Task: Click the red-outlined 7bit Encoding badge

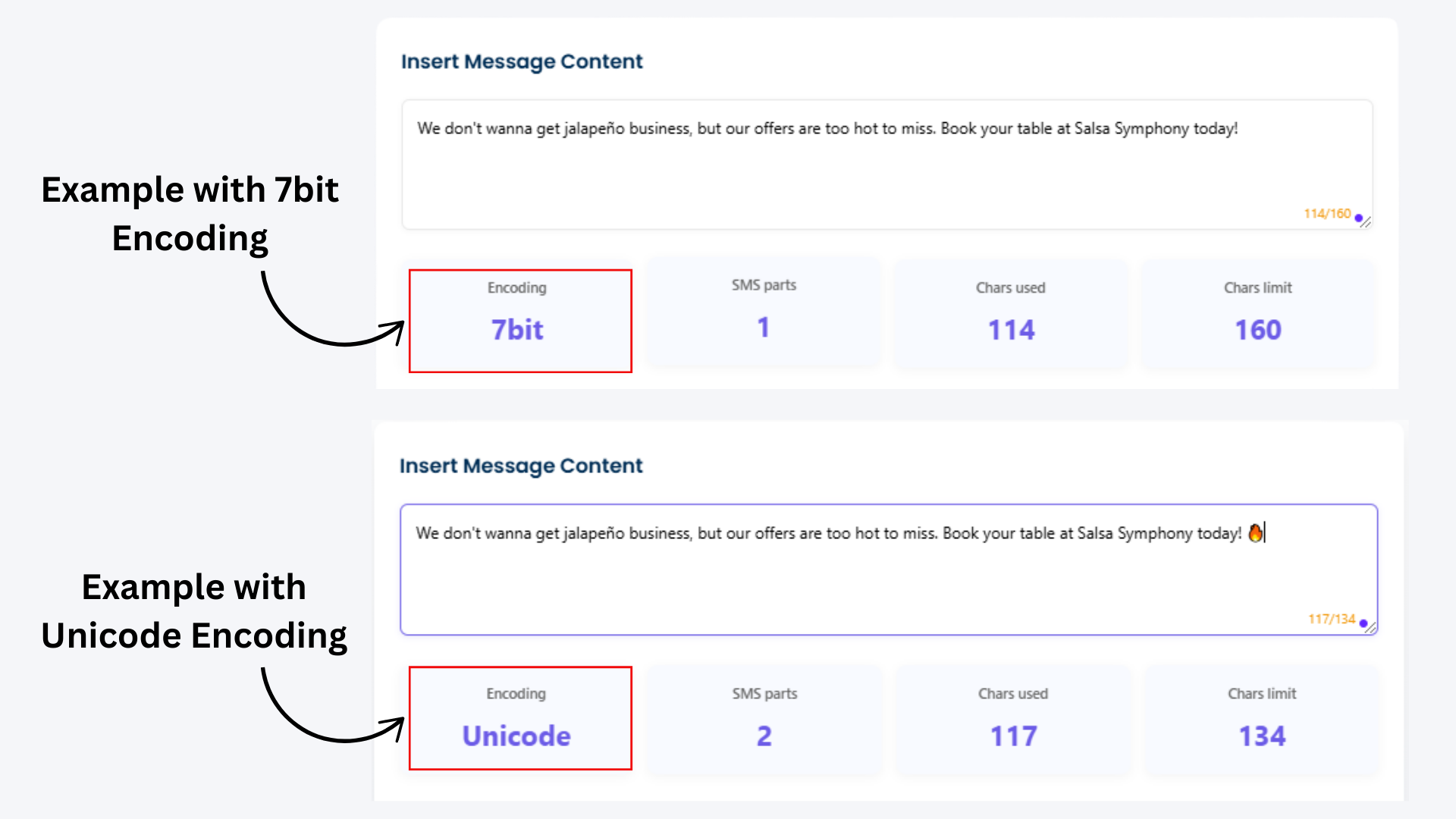Action: [x=520, y=320]
